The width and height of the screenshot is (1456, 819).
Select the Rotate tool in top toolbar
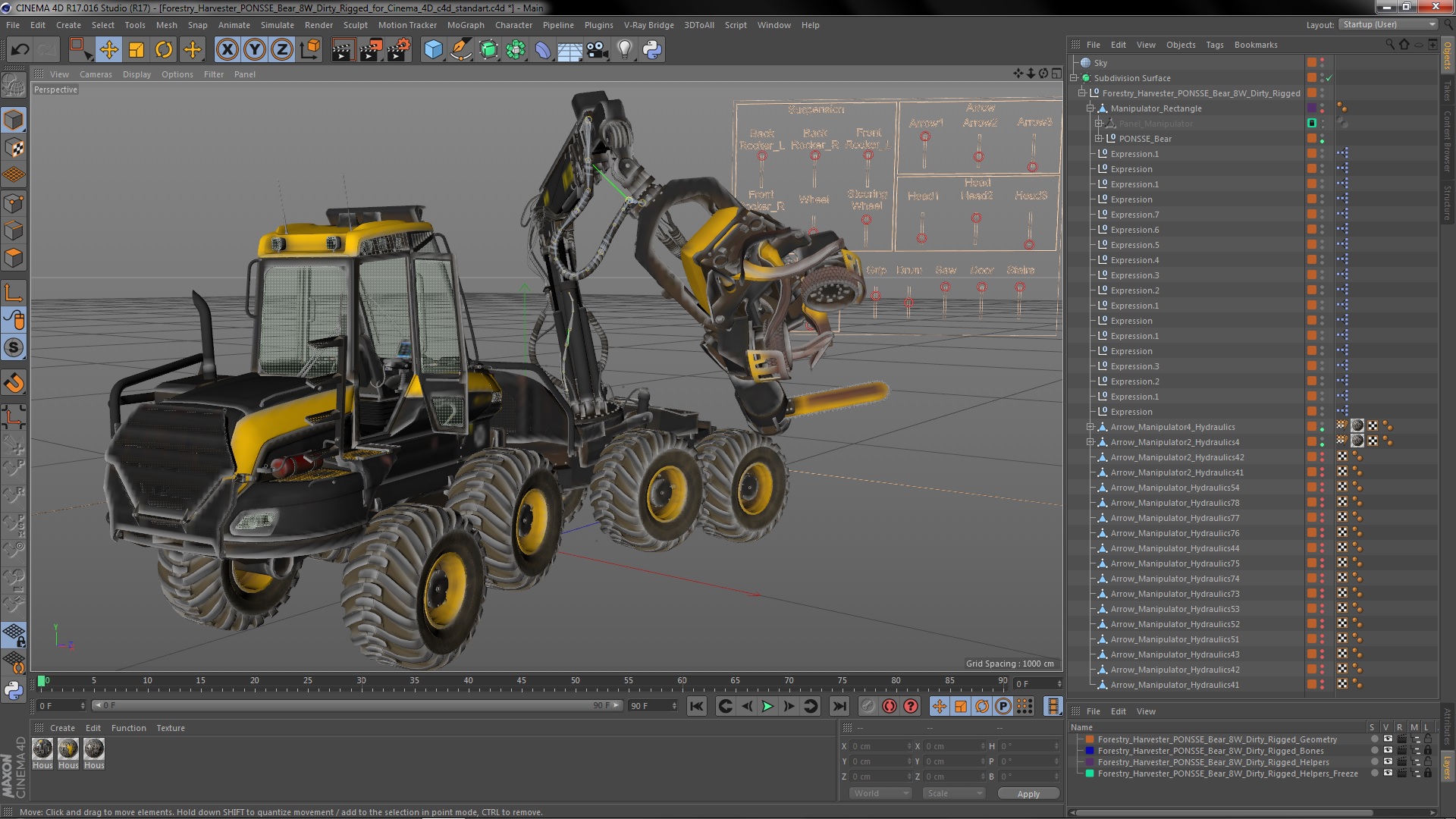[x=164, y=50]
